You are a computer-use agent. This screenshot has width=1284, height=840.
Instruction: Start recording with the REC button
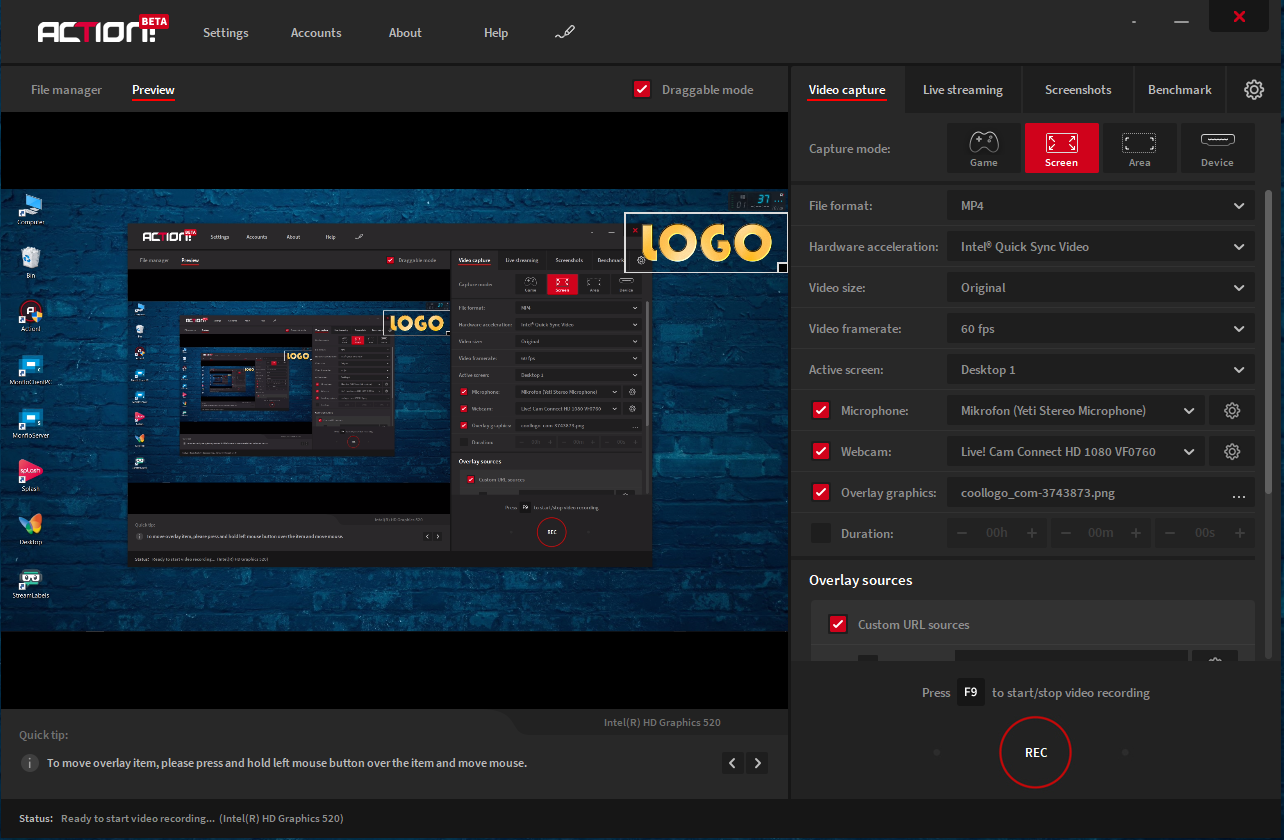click(x=1035, y=752)
